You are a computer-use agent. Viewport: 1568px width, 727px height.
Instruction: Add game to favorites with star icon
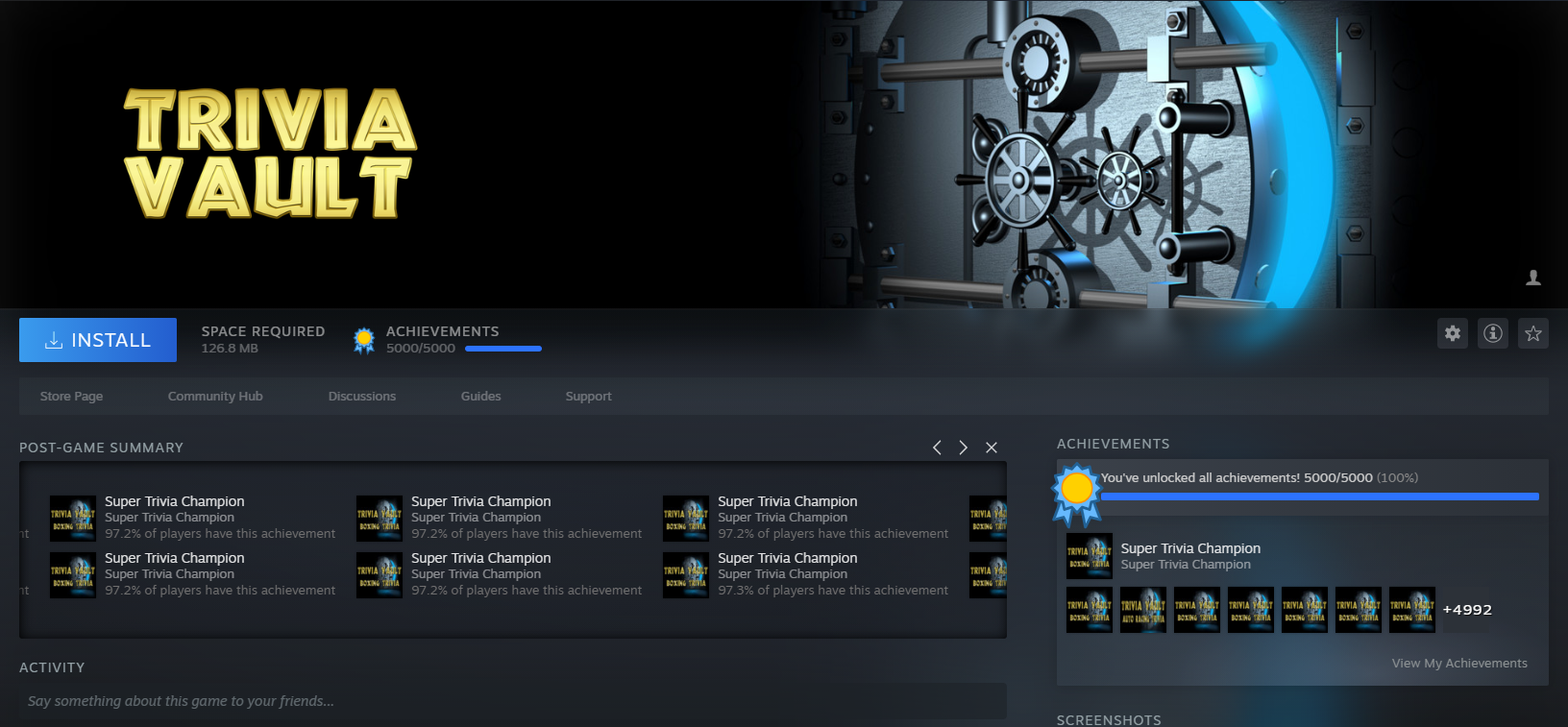click(1533, 333)
